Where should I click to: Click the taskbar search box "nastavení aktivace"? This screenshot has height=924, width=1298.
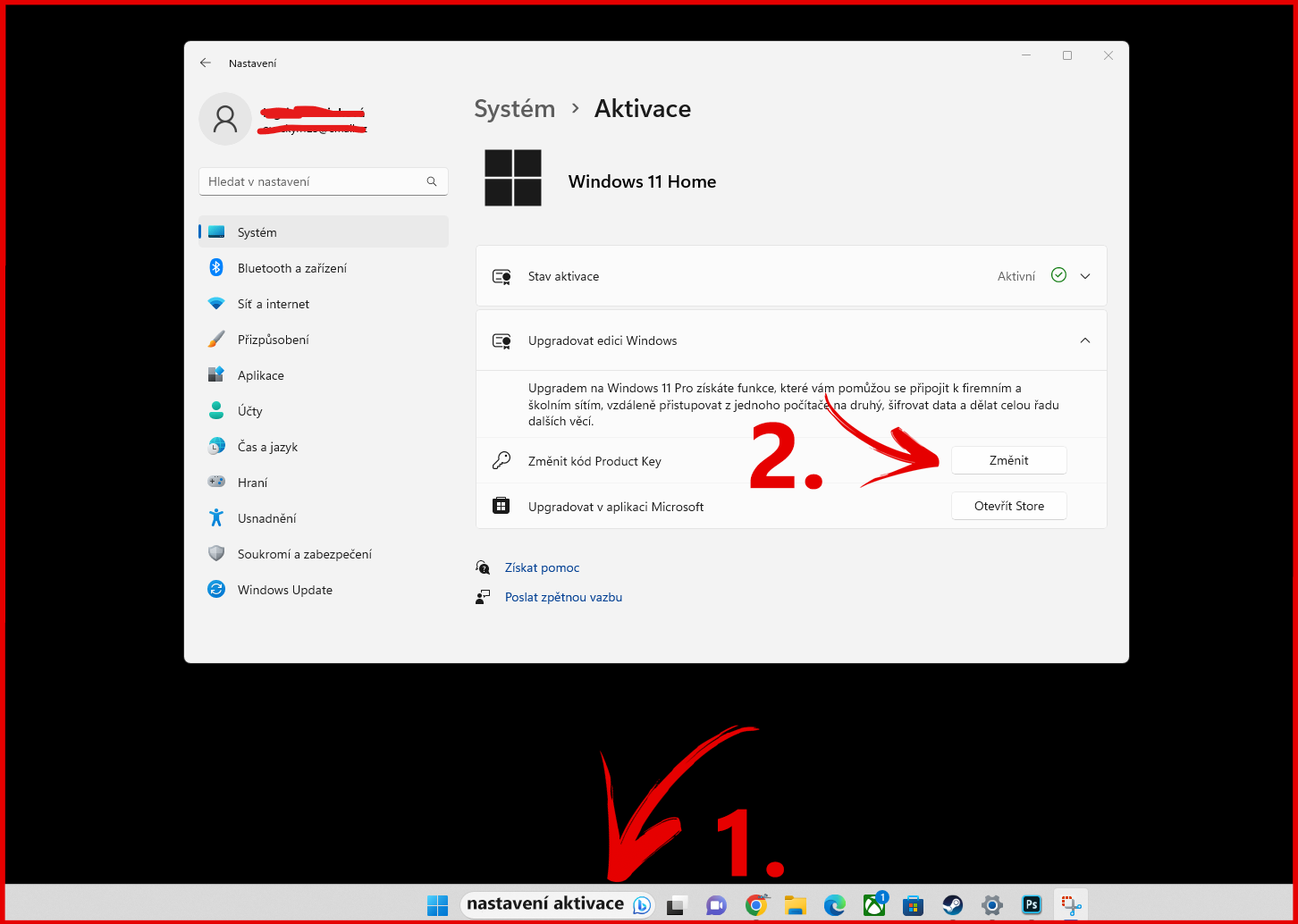(x=558, y=904)
